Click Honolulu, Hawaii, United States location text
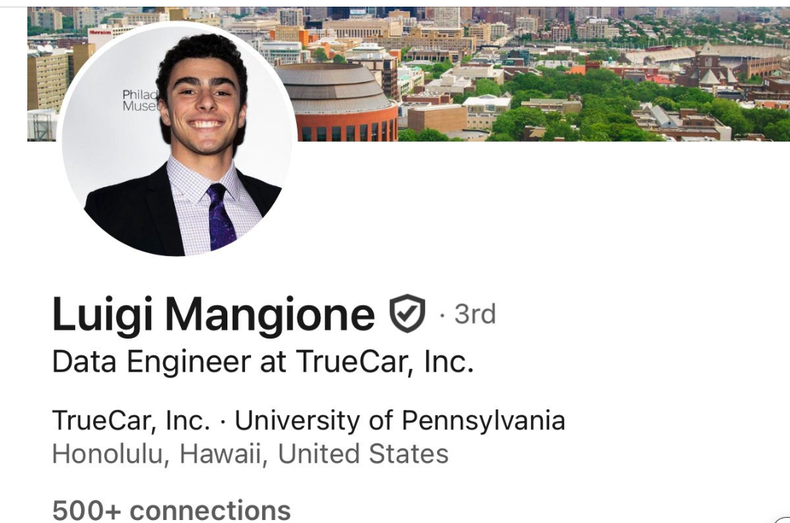790x523 pixels. [250, 453]
